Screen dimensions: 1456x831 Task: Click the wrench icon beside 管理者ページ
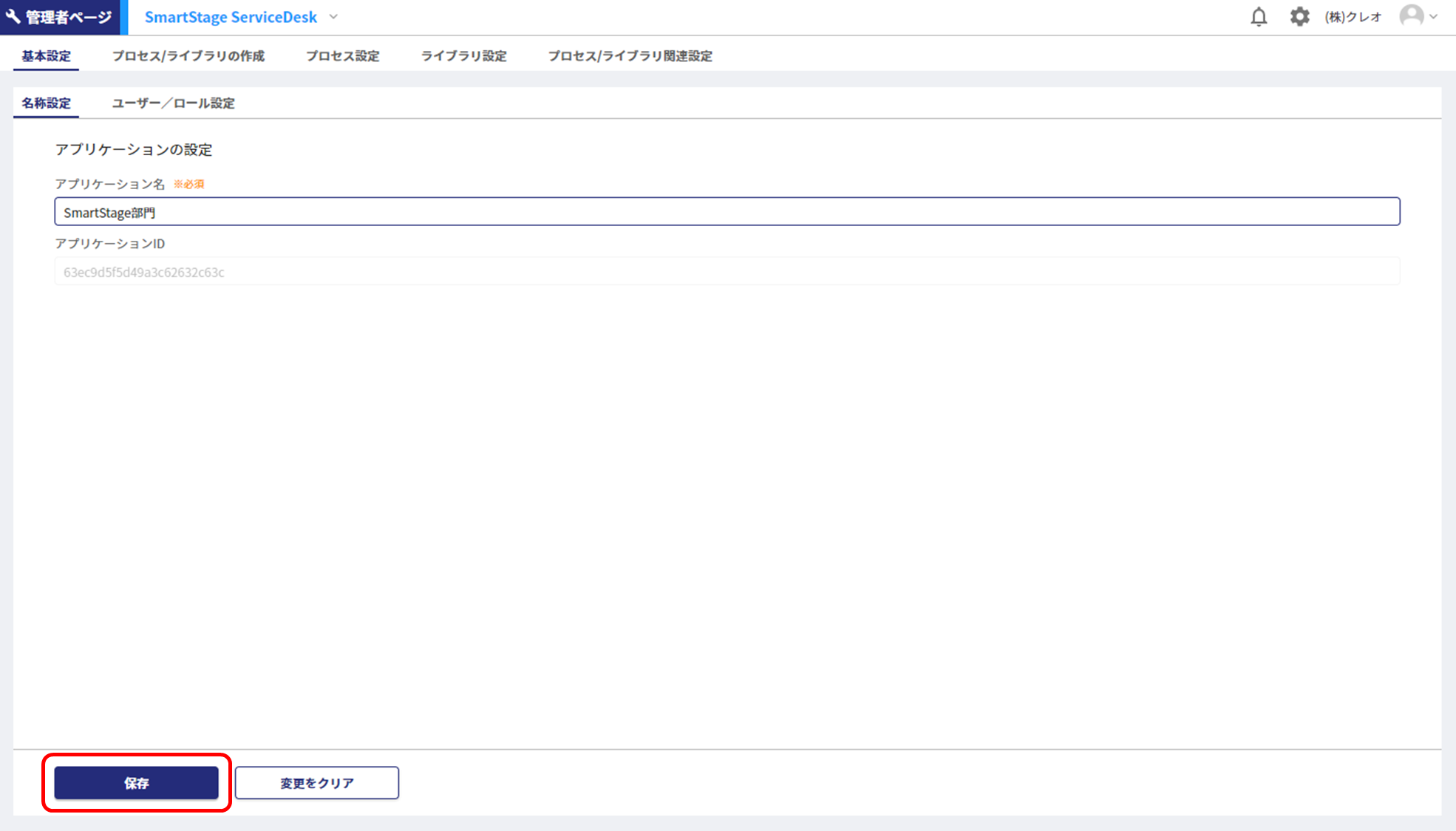click(x=13, y=16)
